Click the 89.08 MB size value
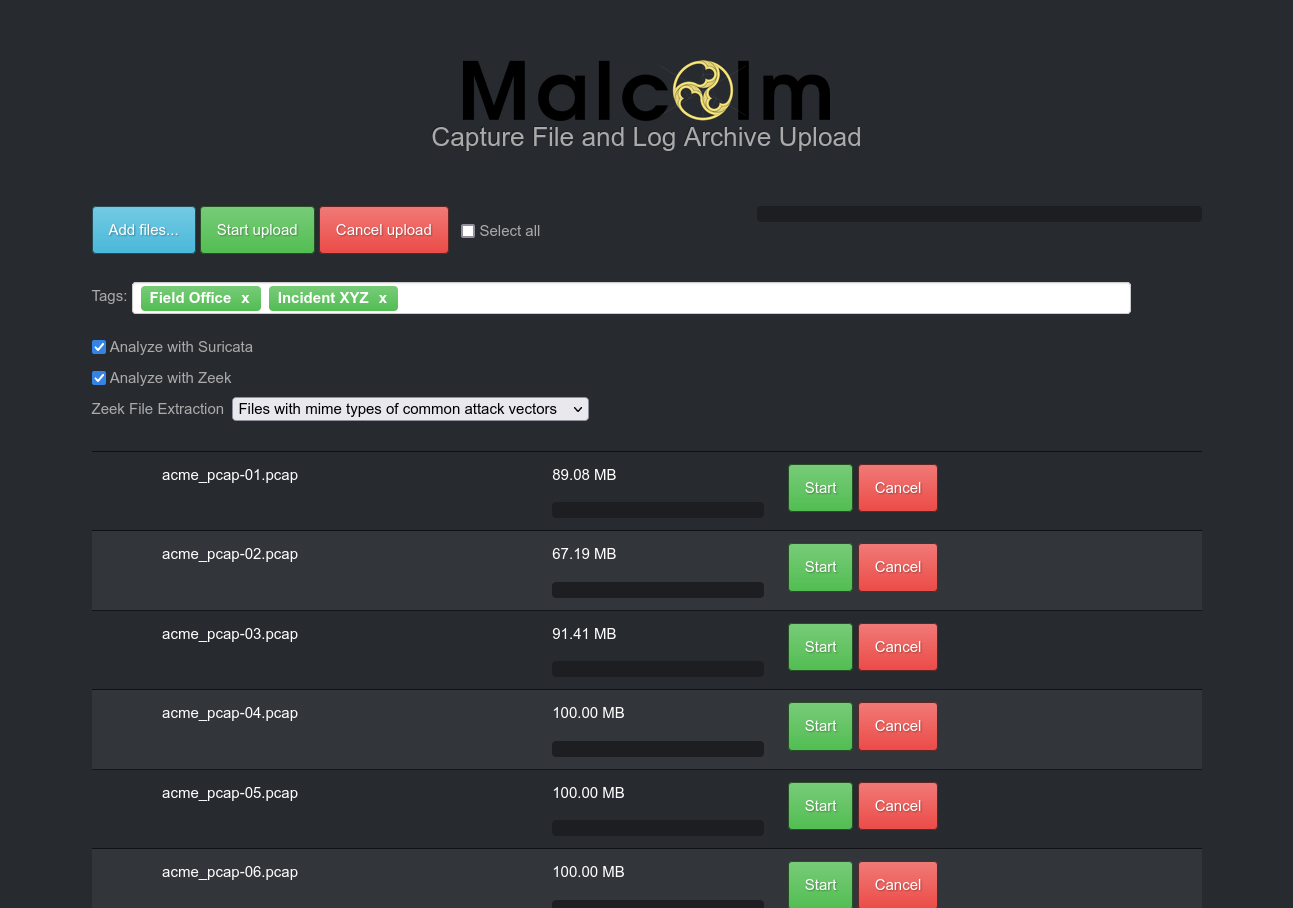 point(584,475)
